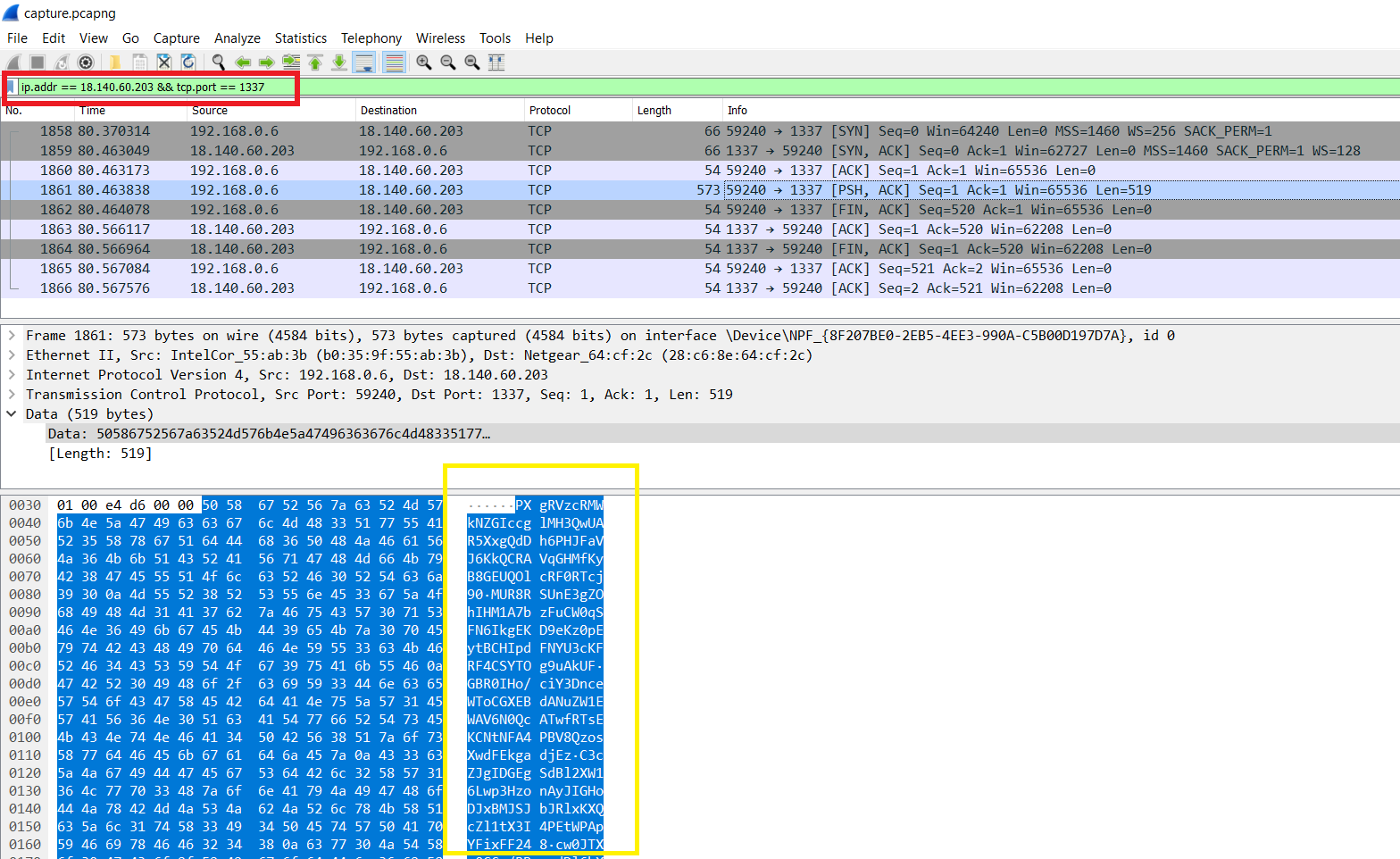
Task: Sort packets by the Source column header
Action: coord(210,111)
